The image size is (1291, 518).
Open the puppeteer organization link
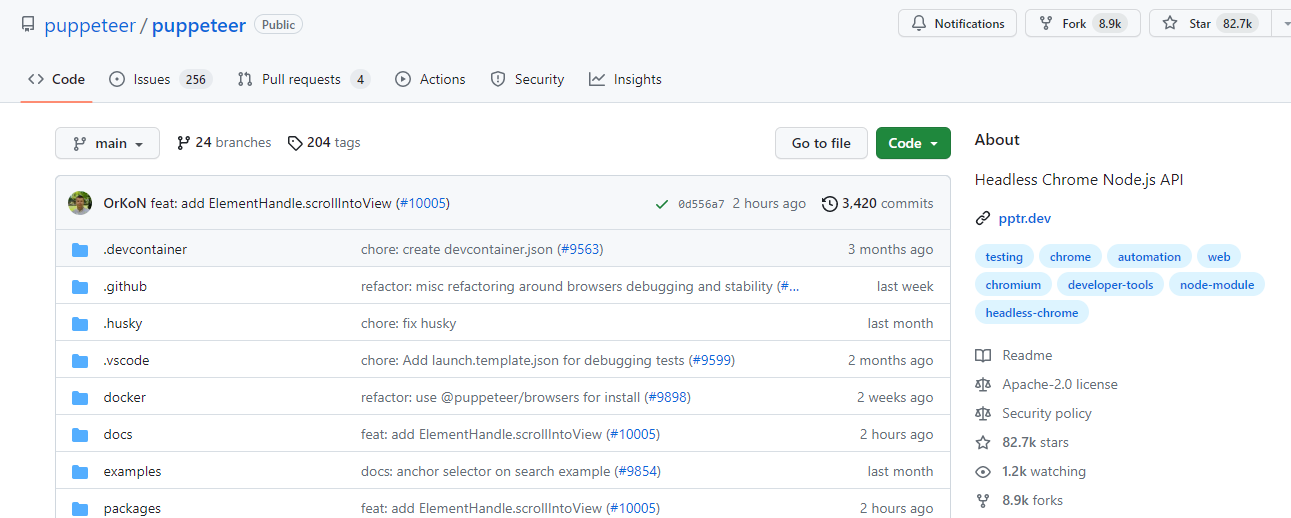click(90, 25)
